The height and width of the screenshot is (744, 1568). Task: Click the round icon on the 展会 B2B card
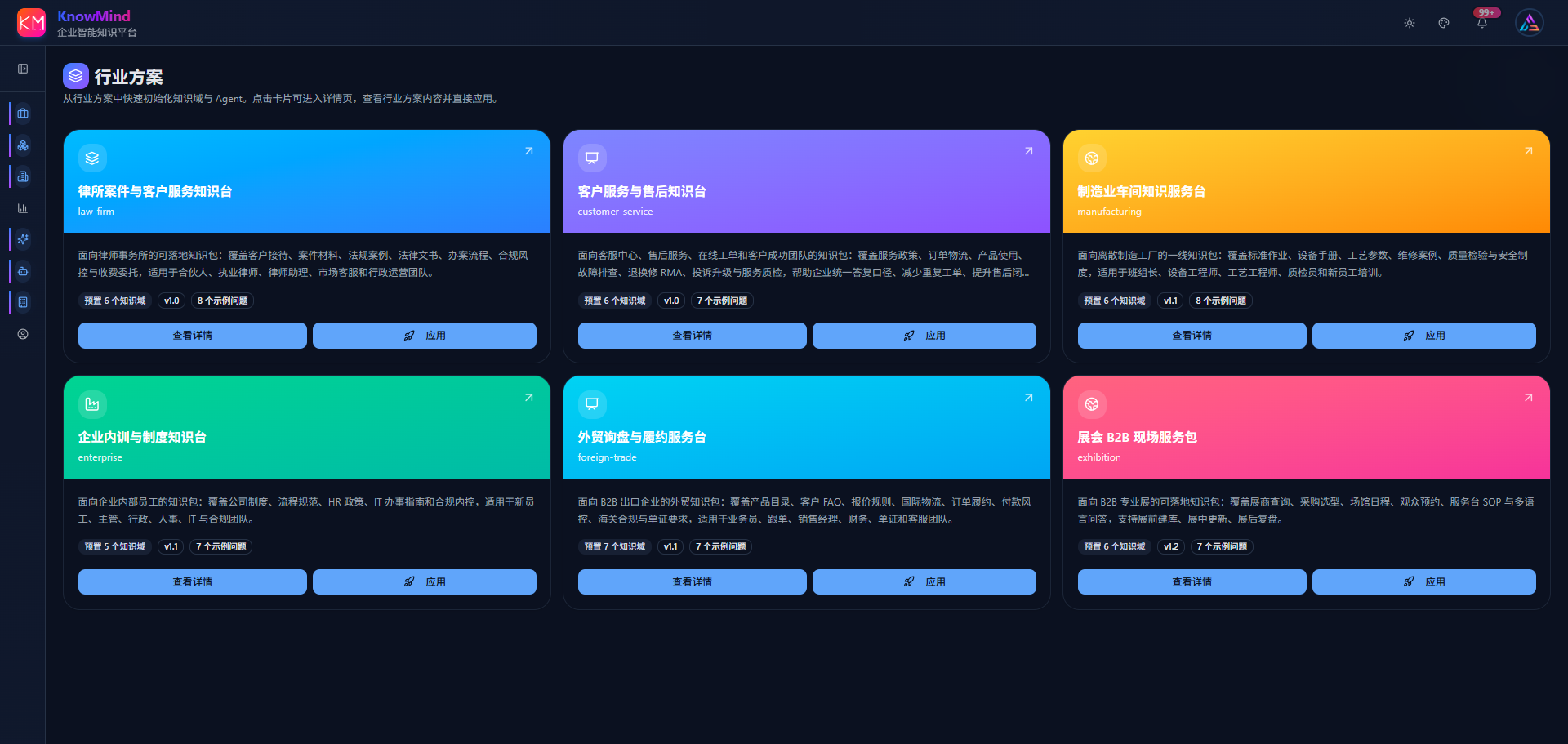pyautogui.click(x=1092, y=404)
